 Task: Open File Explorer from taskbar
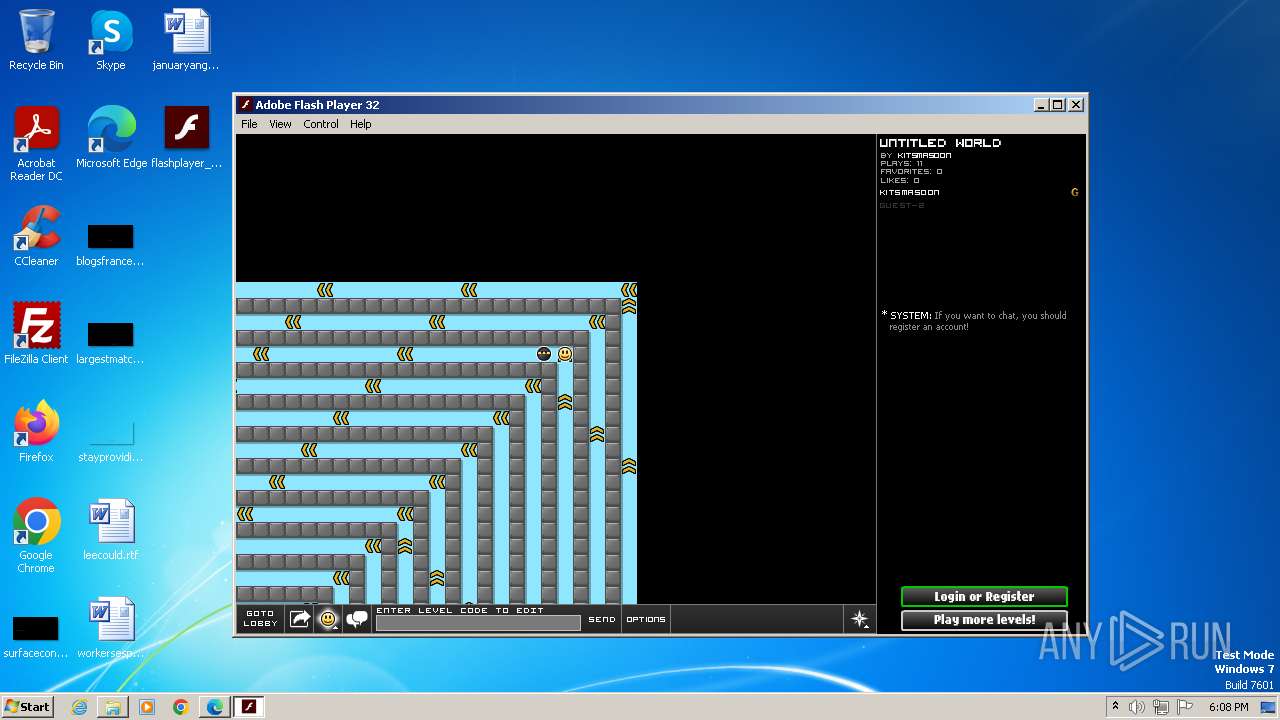point(113,707)
